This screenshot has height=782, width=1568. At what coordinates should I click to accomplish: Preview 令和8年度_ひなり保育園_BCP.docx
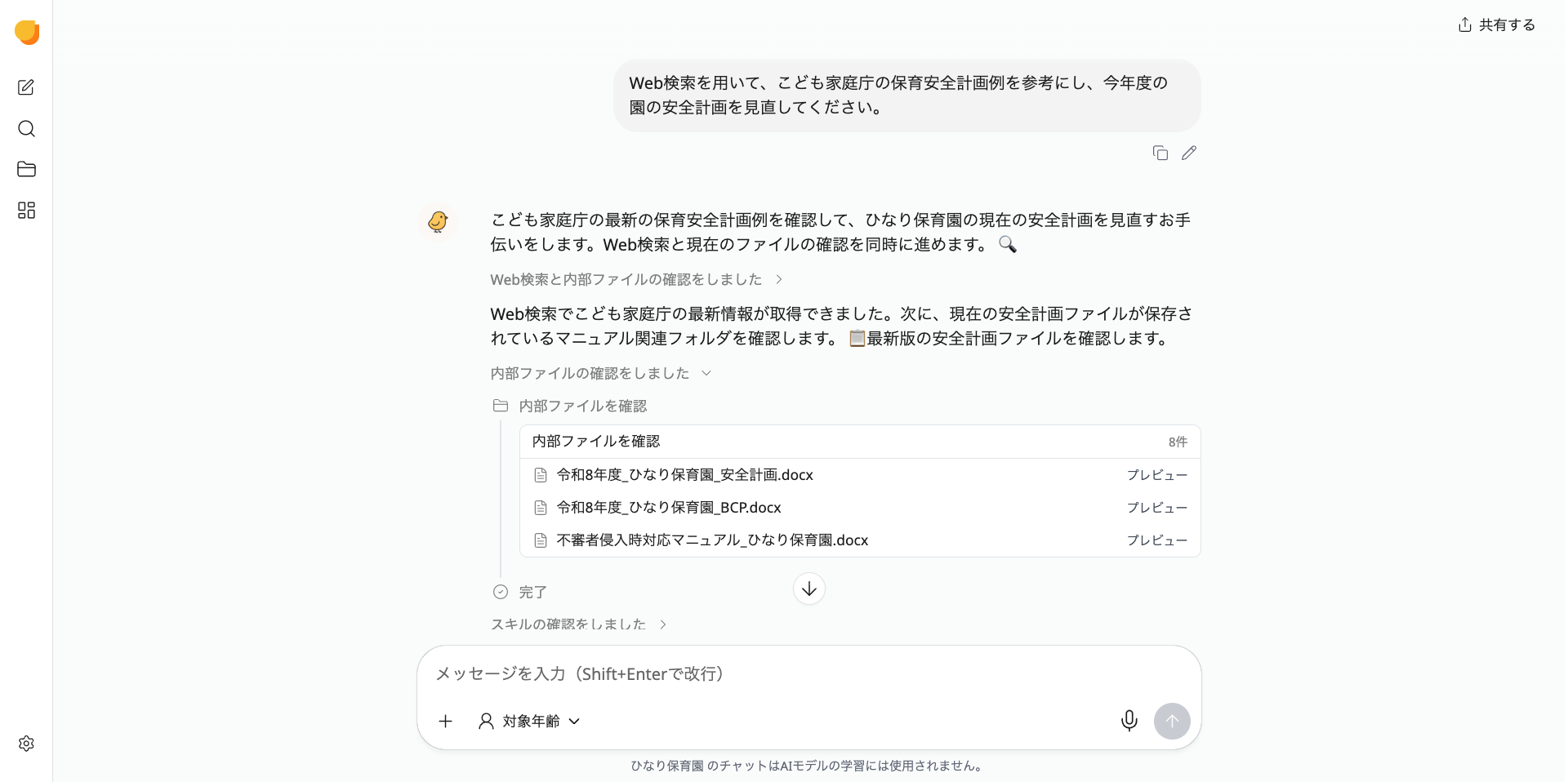point(1157,508)
